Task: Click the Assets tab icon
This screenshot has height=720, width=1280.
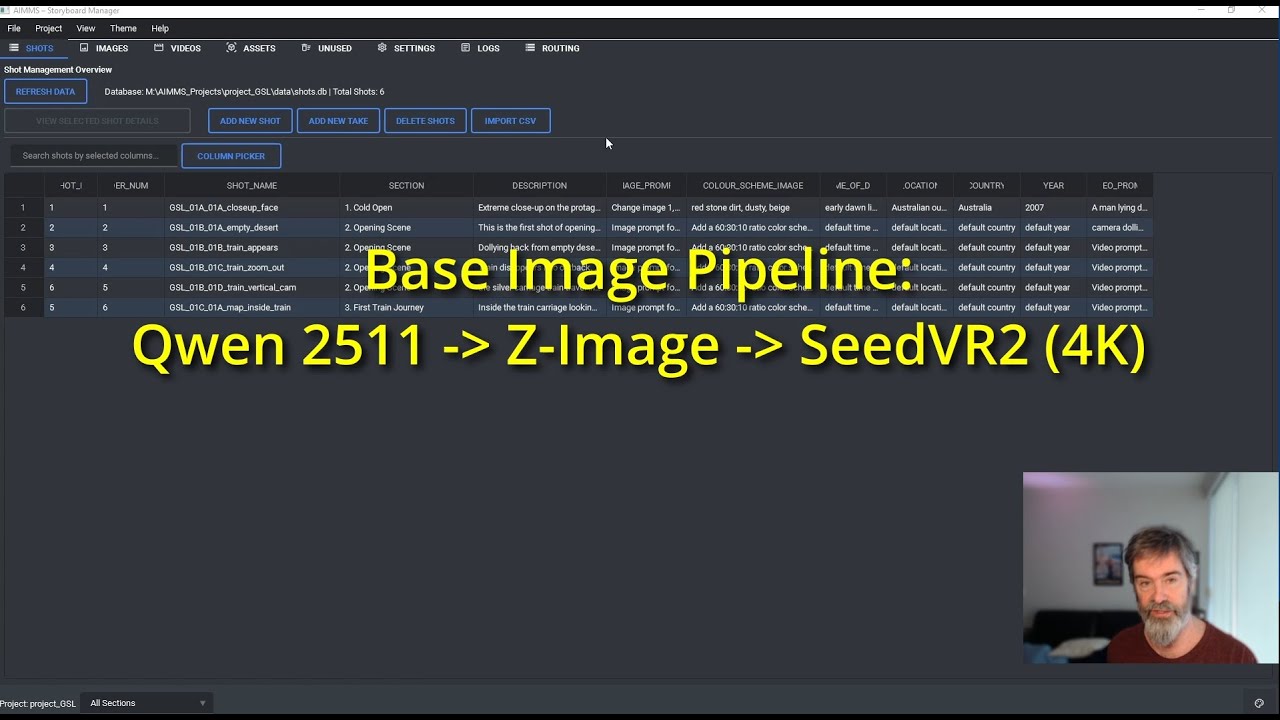Action: click(x=231, y=47)
